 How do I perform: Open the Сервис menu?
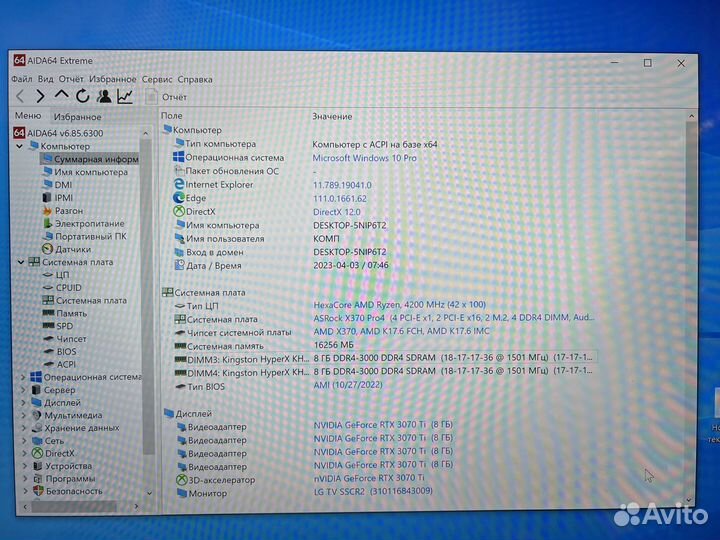pos(157,79)
